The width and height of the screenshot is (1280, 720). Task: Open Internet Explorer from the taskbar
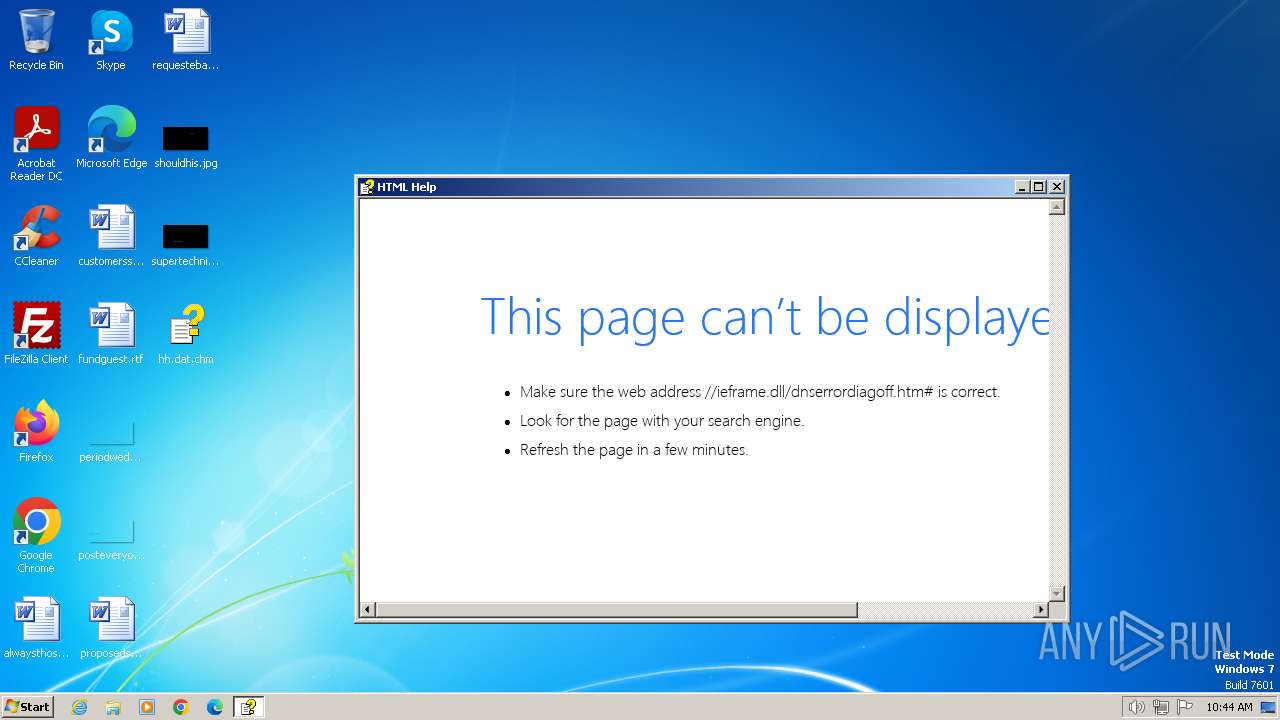click(x=79, y=707)
